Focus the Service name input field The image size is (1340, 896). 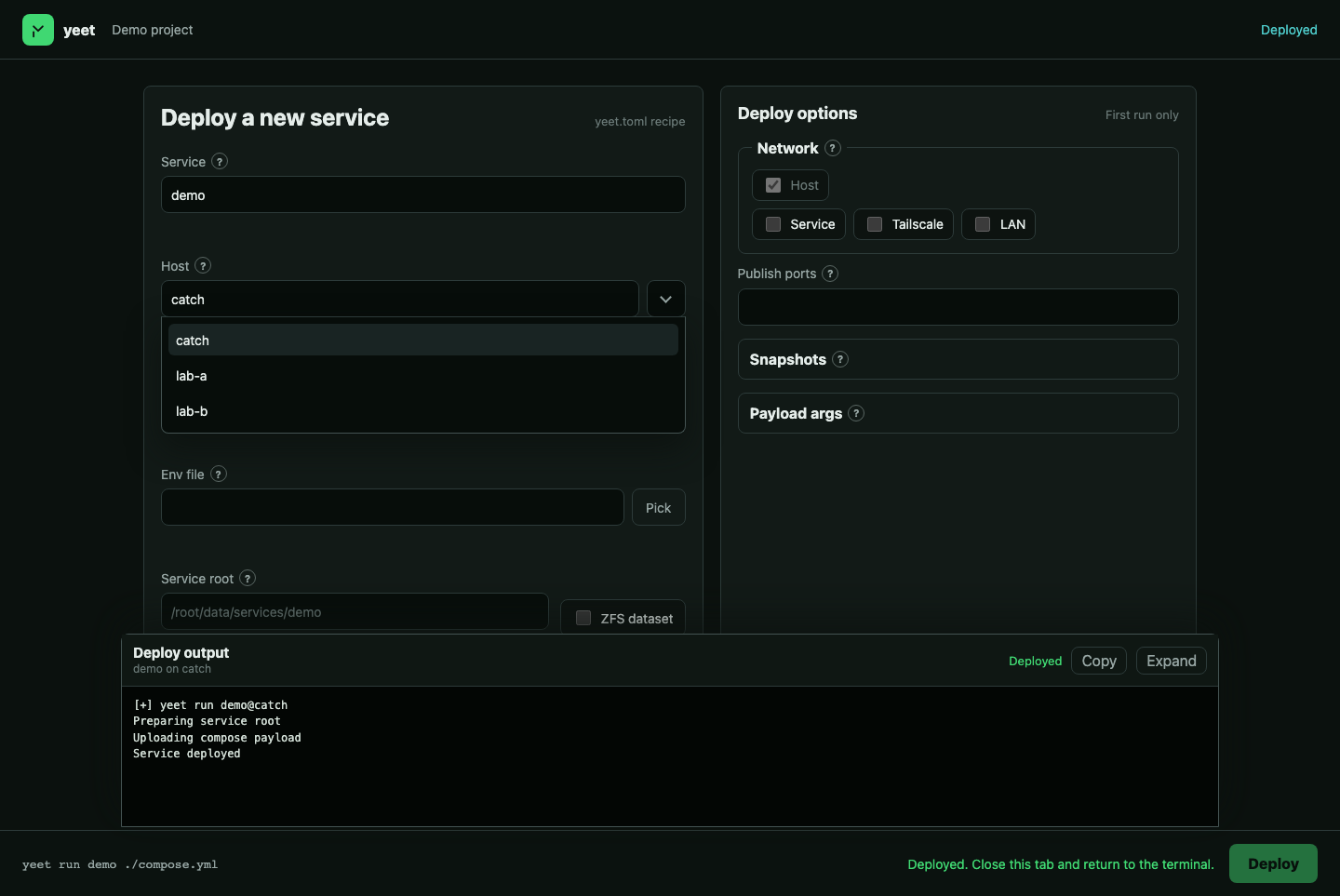423,195
